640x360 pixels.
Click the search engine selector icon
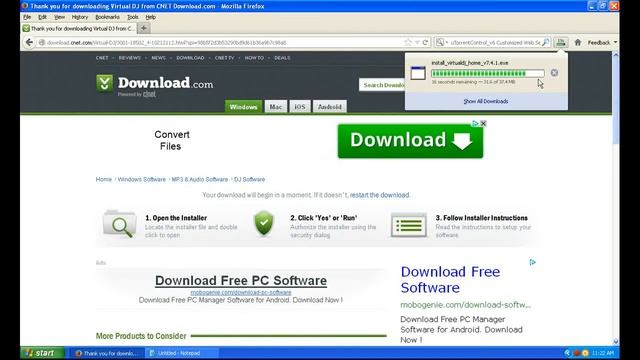coord(441,42)
